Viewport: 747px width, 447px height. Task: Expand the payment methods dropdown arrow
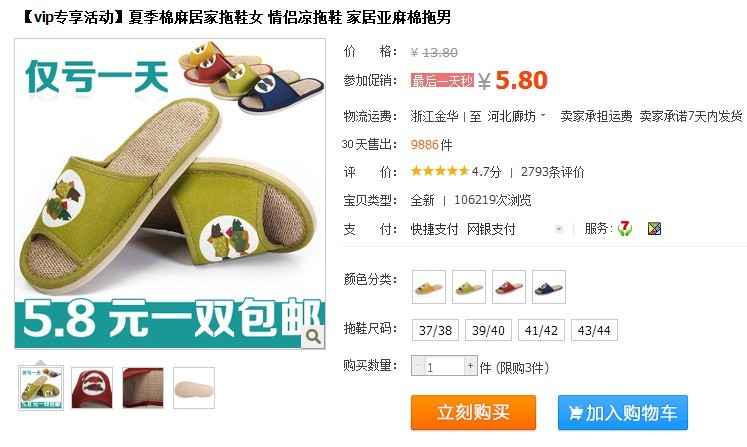(x=559, y=229)
